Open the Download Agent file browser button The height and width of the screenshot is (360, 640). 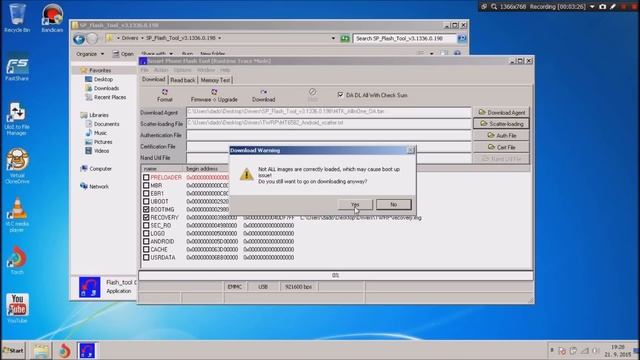501,112
